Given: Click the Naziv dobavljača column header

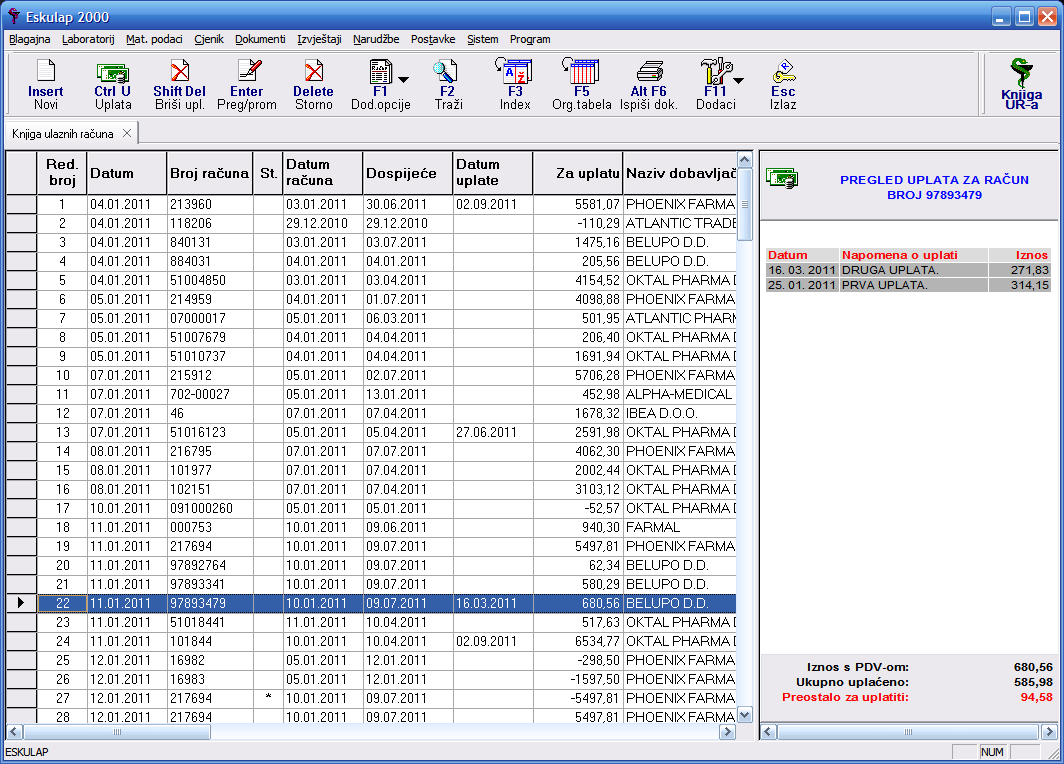Looking at the screenshot, I should 680,173.
